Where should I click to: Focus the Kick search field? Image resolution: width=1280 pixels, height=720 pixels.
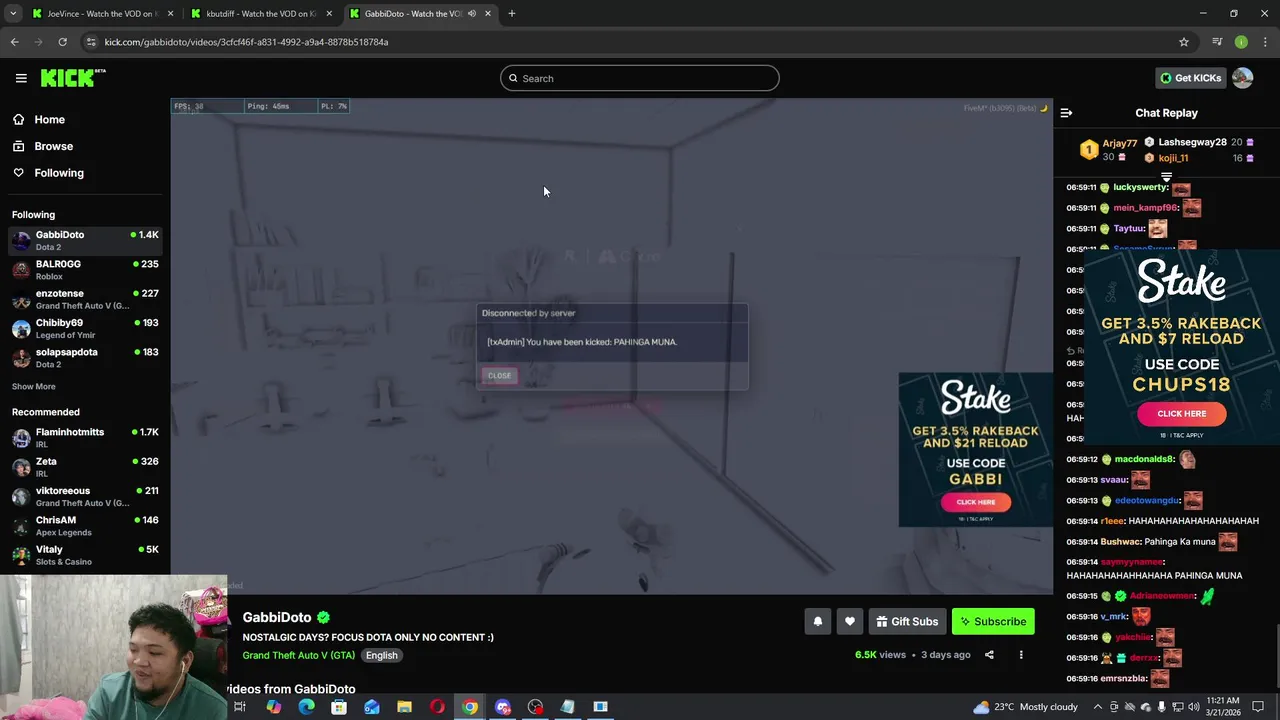click(x=640, y=78)
